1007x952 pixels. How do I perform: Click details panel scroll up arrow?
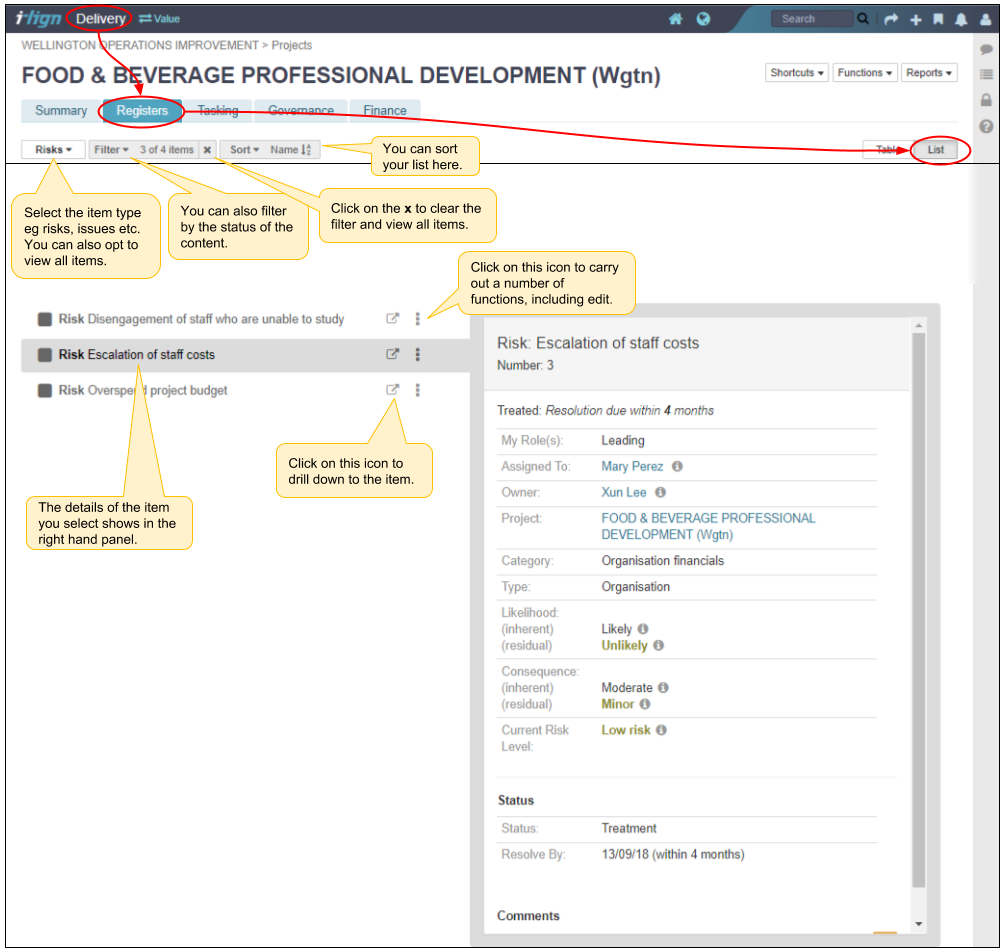918,326
